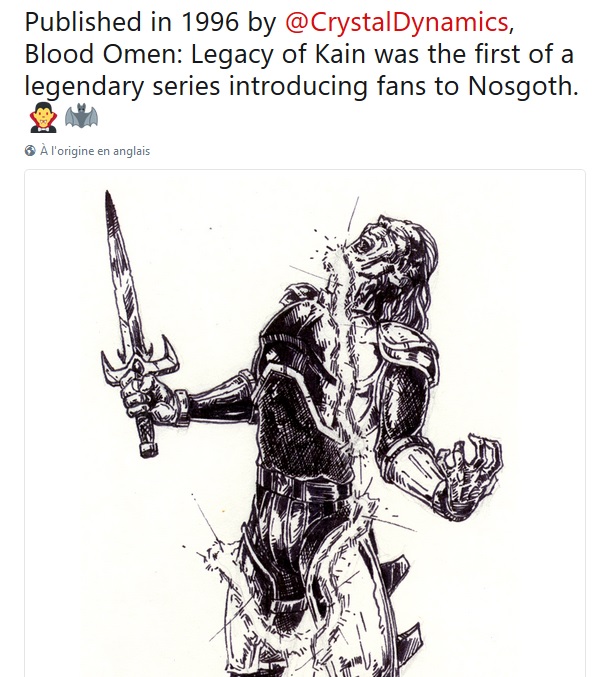The image size is (592, 677).
Task: Open the Kain ink drawing image
Action: (305, 423)
